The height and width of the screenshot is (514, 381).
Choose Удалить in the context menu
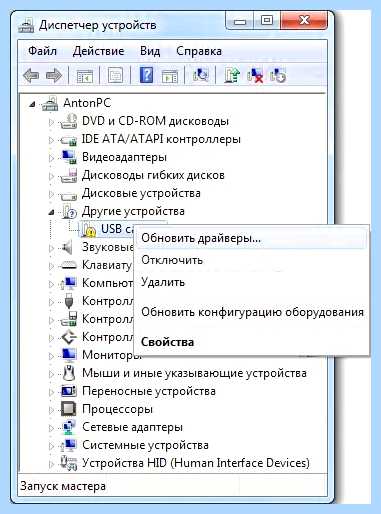[251, 282]
